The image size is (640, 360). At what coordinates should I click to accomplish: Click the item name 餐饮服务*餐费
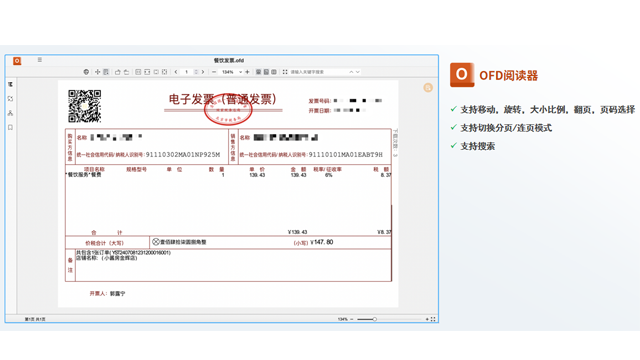coord(84,175)
